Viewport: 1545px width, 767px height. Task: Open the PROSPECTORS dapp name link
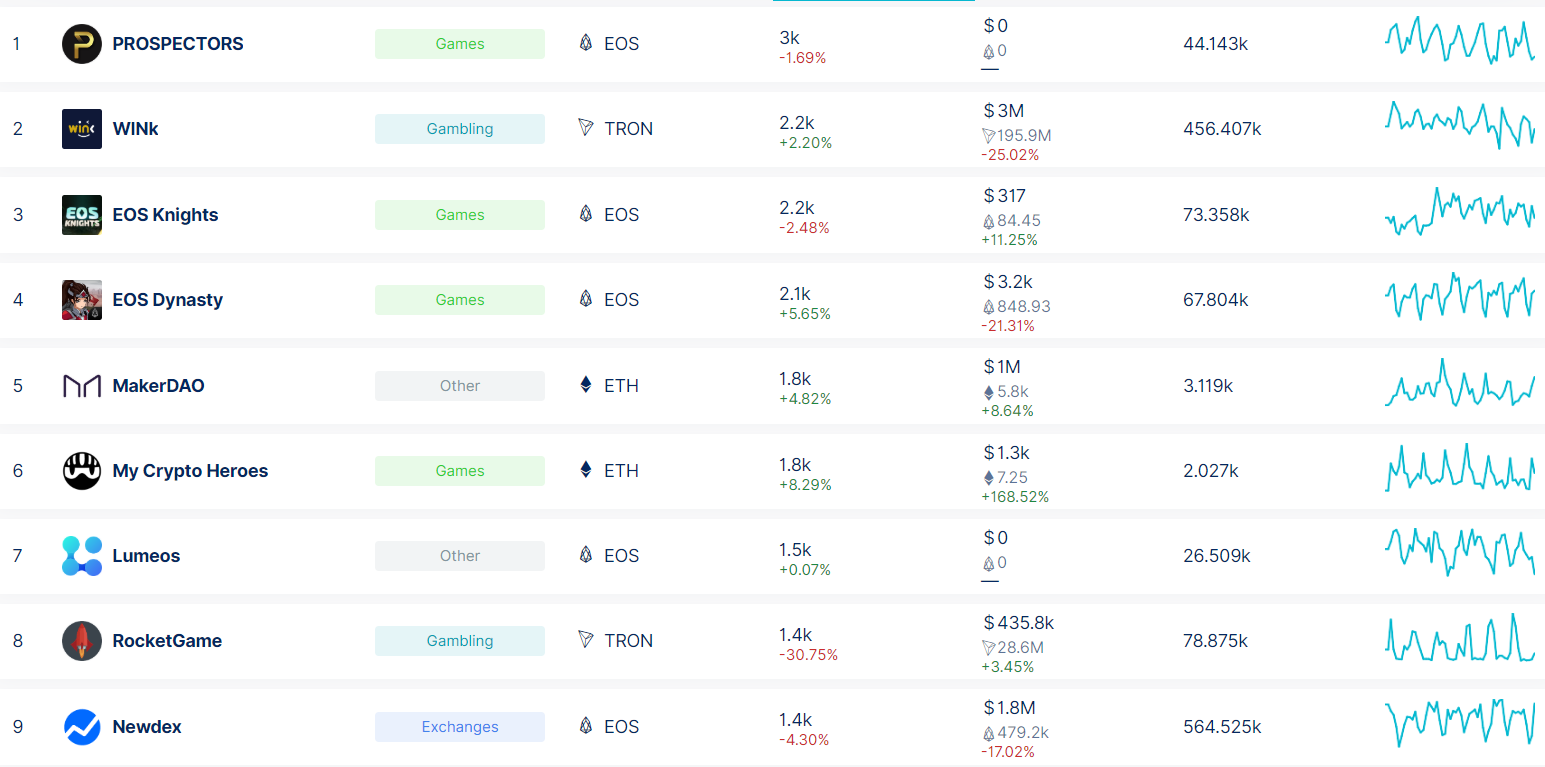177,44
